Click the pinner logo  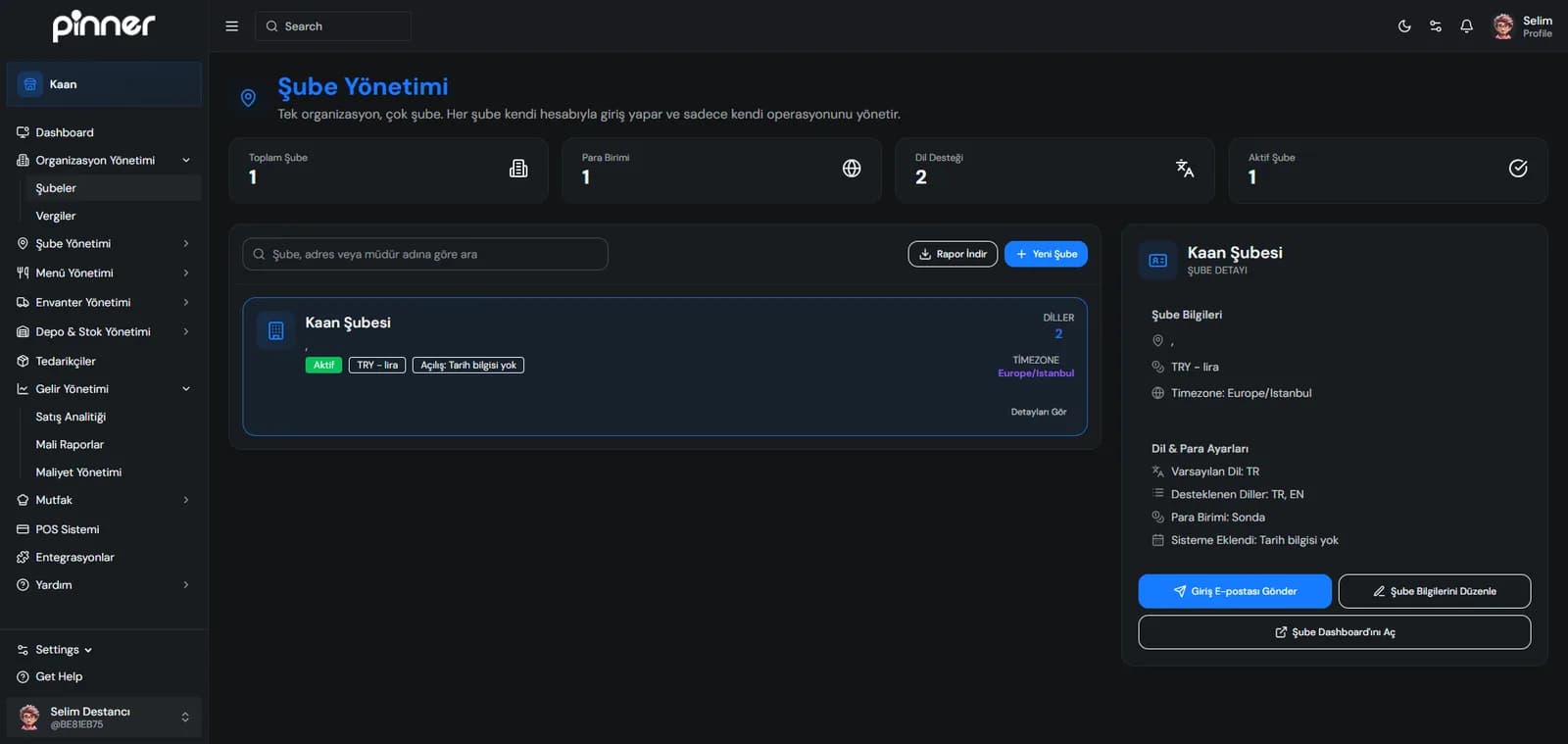coord(103,25)
